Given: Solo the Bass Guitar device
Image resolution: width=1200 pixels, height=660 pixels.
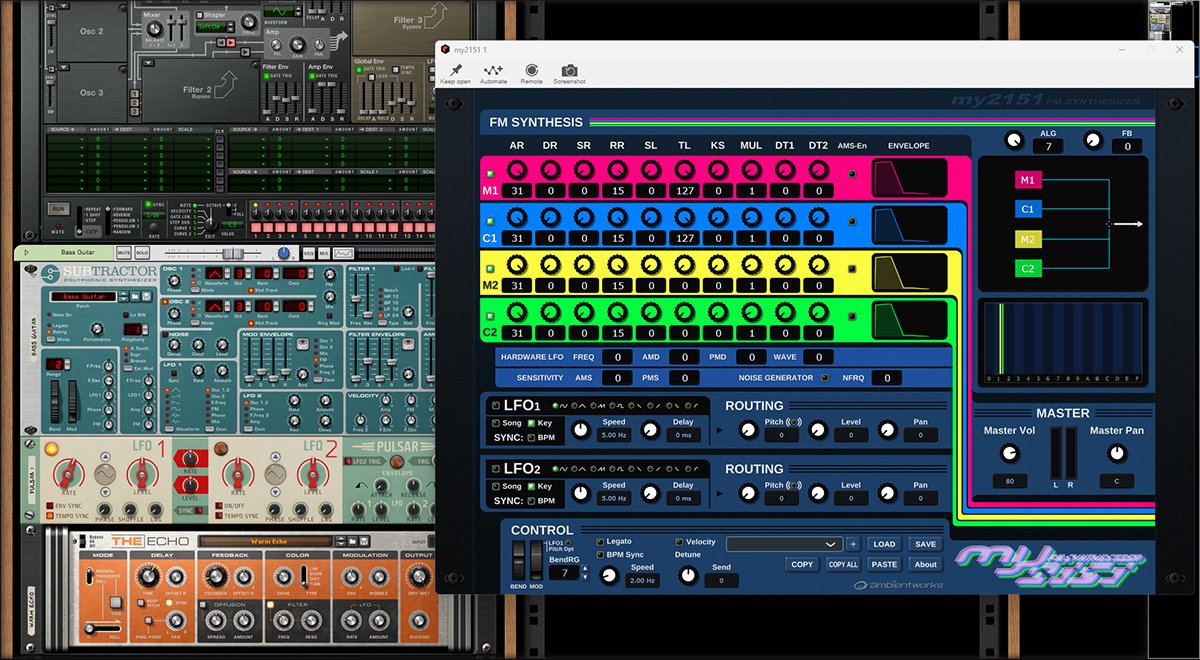Looking at the screenshot, I should [x=142, y=253].
